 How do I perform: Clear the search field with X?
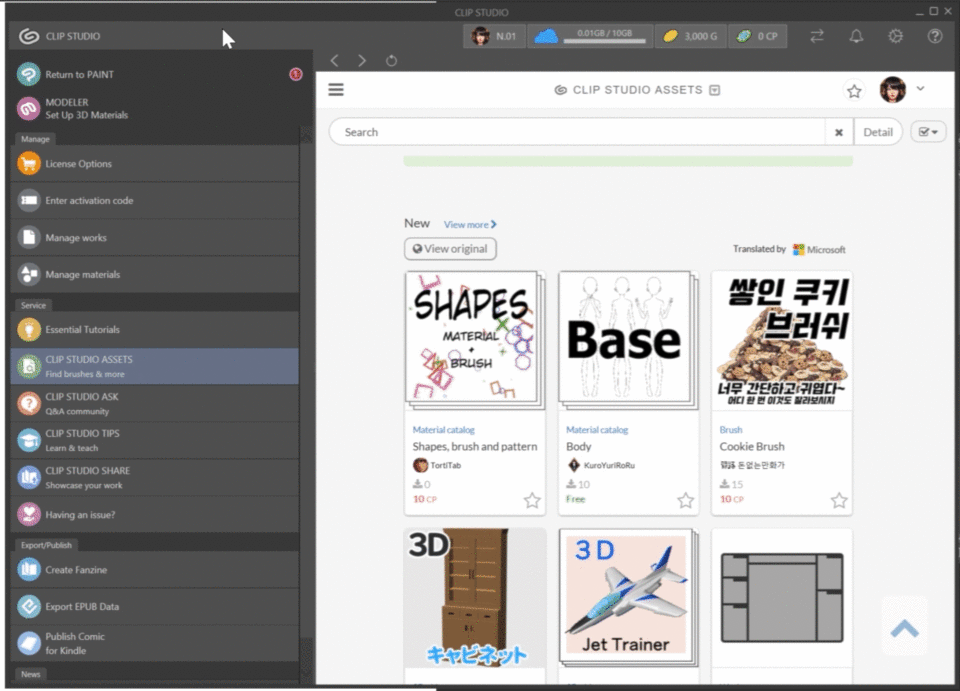(839, 132)
